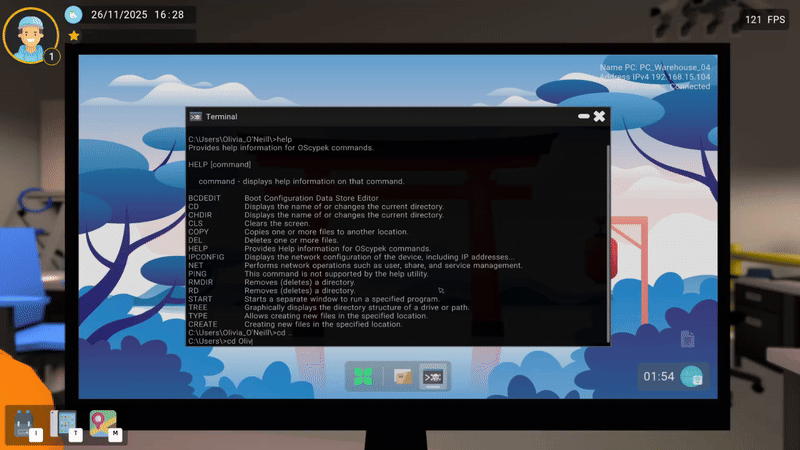
Task: Click the gold star rating icon
Action: coord(74,35)
